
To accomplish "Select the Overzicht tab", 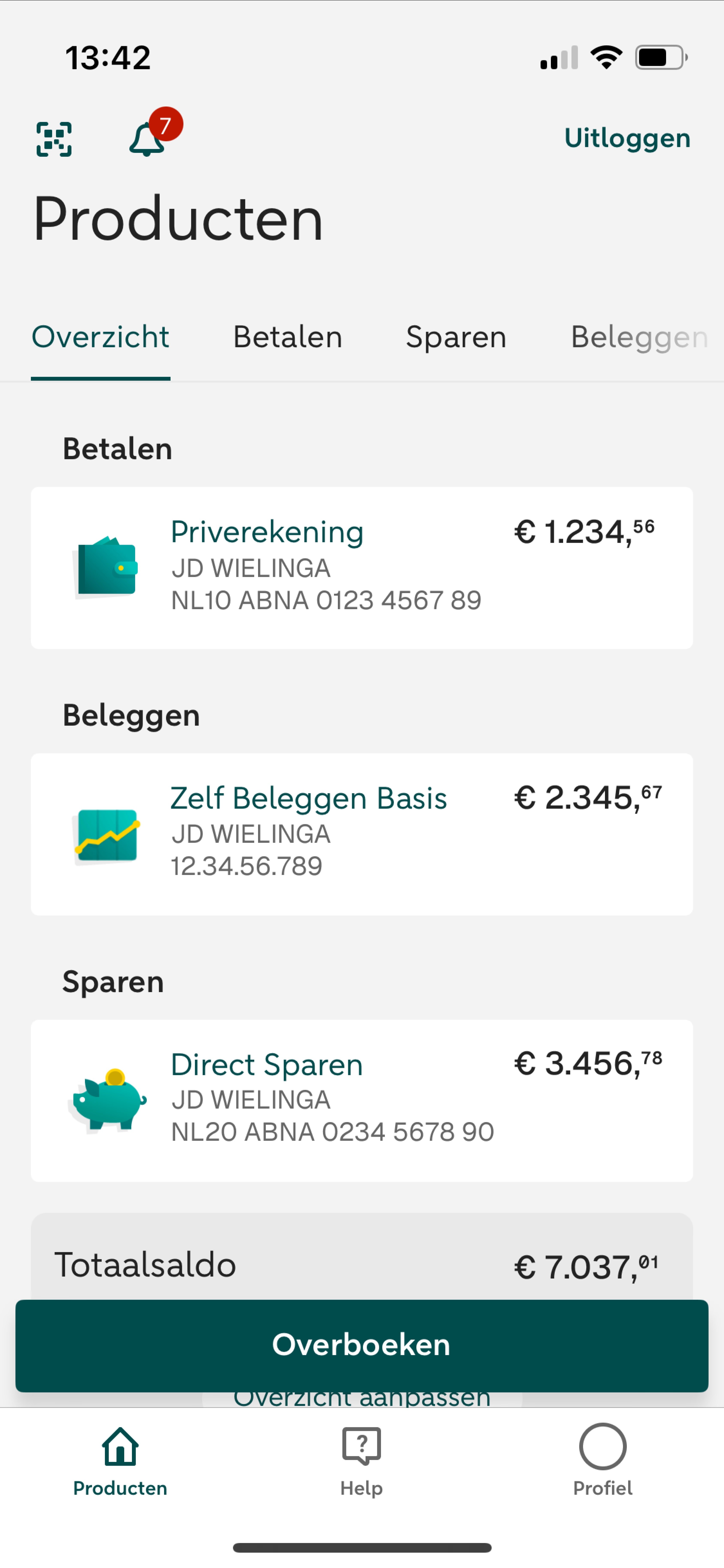I will pyautogui.click(x=100, y=337).
